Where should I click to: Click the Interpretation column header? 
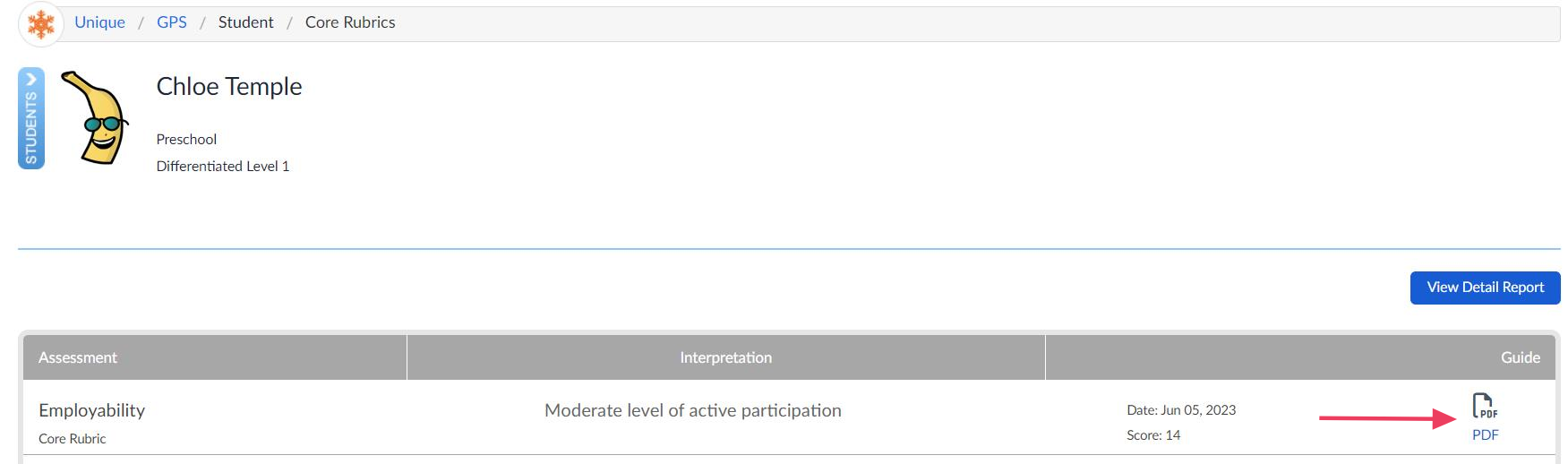[725, 357]
